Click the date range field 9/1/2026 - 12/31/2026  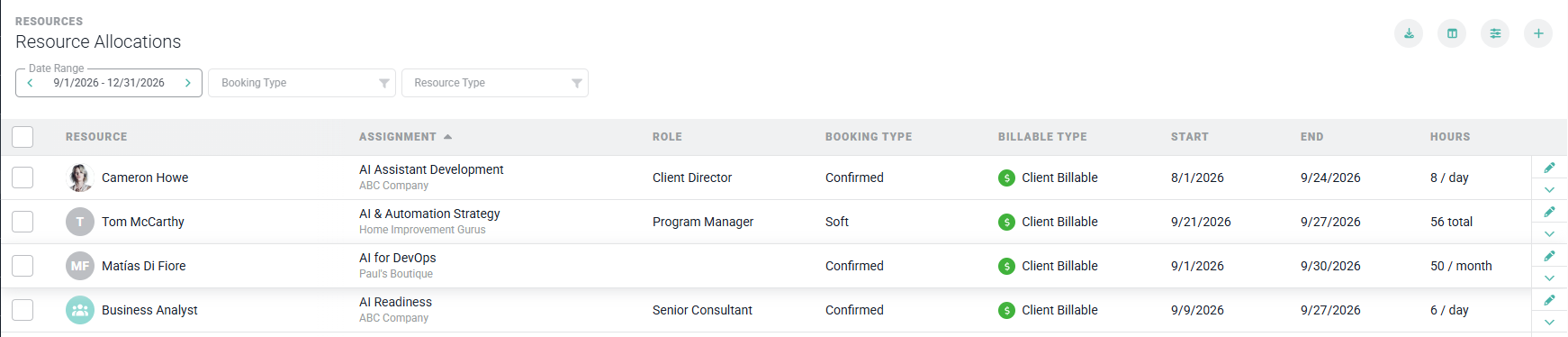point(109,83)
